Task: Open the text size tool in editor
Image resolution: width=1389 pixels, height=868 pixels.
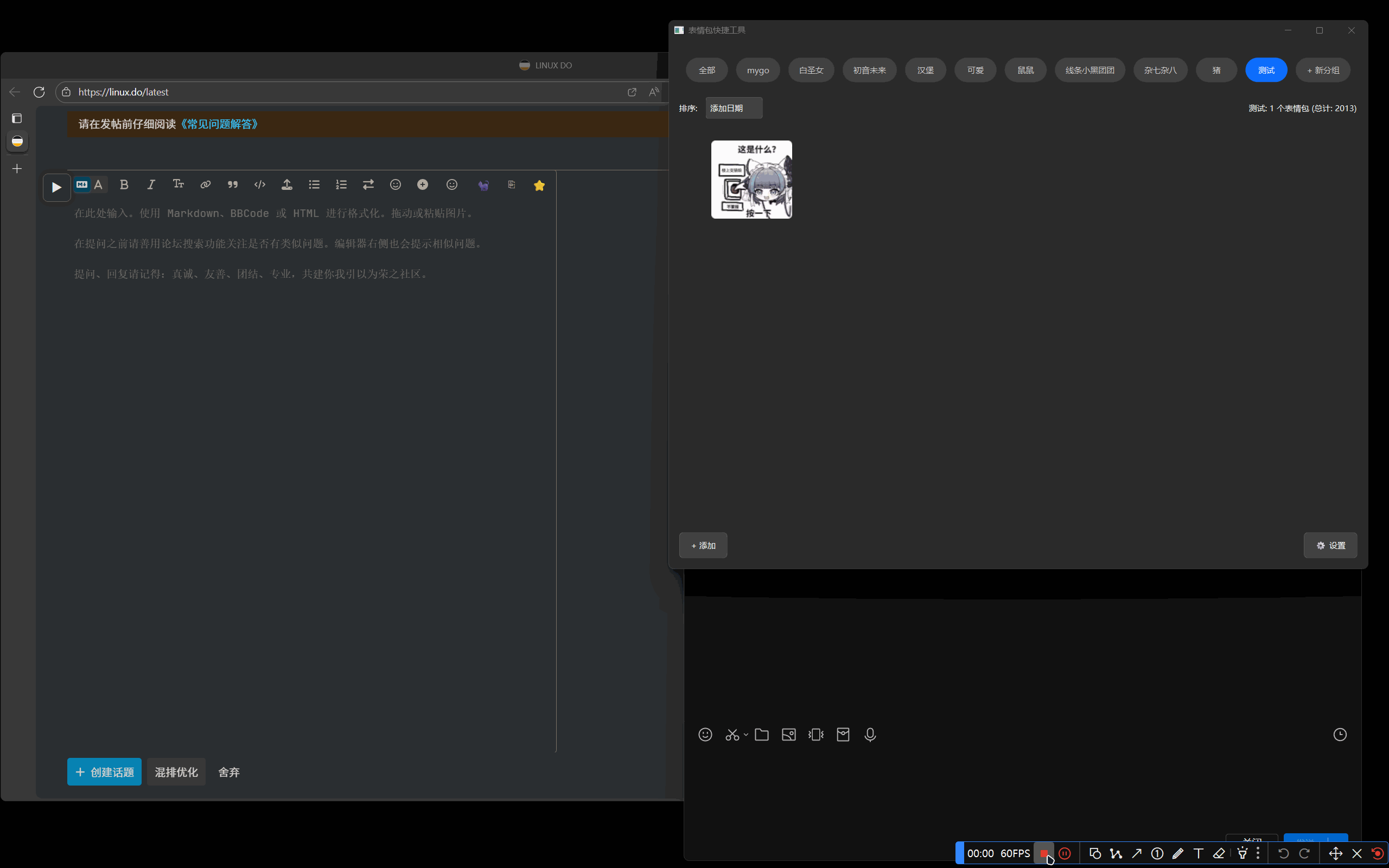Action: pyautogui.click(x=179, y=184)
